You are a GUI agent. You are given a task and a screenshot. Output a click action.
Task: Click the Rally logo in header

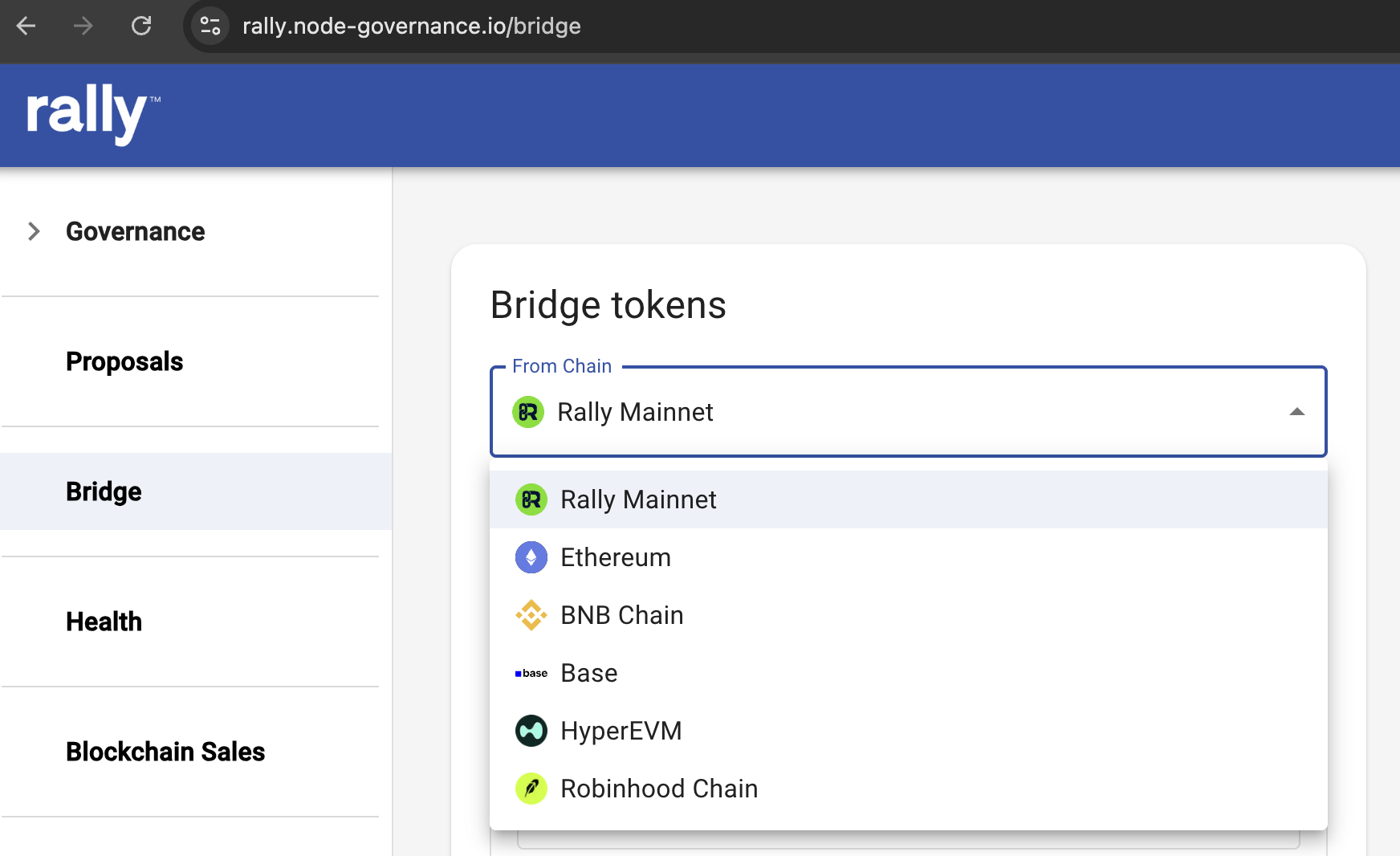93,113
